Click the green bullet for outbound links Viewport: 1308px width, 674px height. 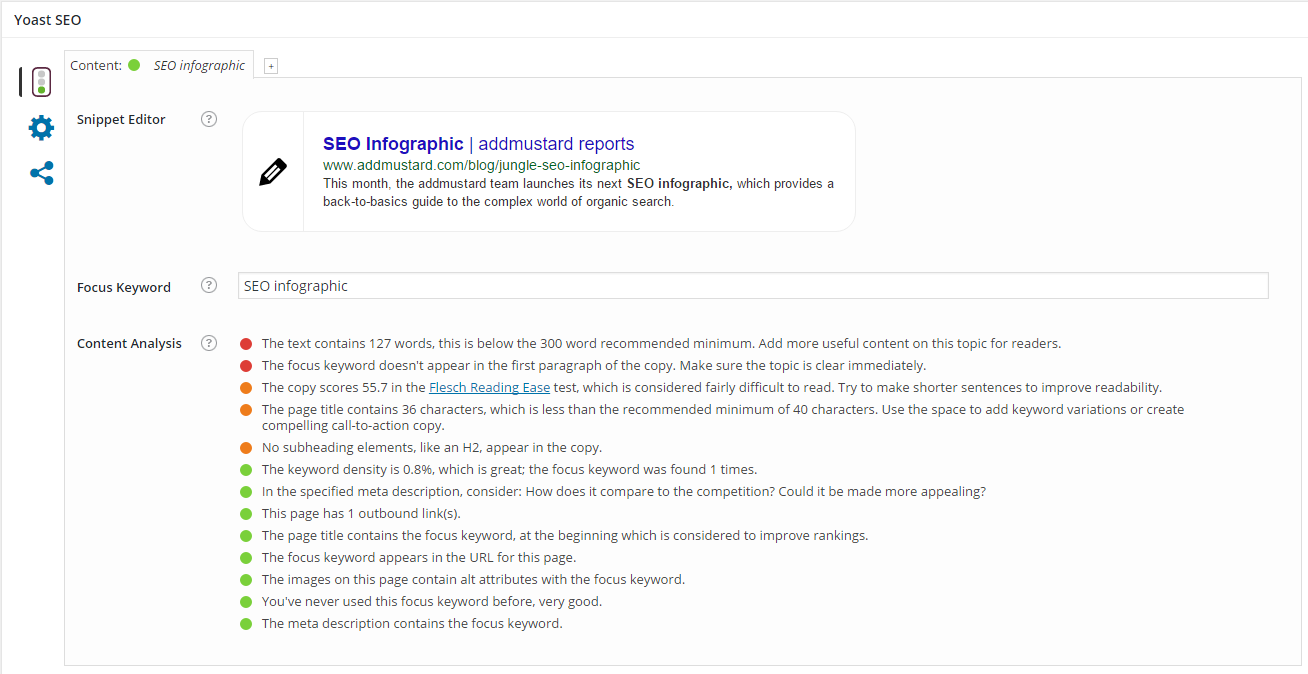246,514
